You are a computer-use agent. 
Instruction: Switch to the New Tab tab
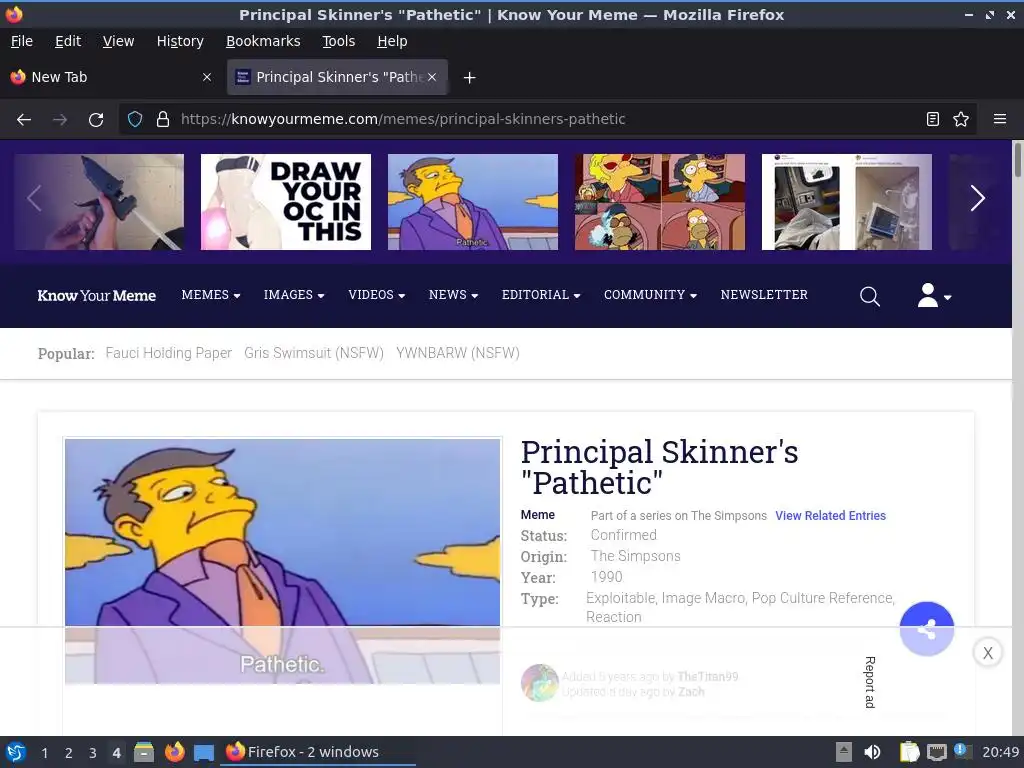(x=112, y=77)
